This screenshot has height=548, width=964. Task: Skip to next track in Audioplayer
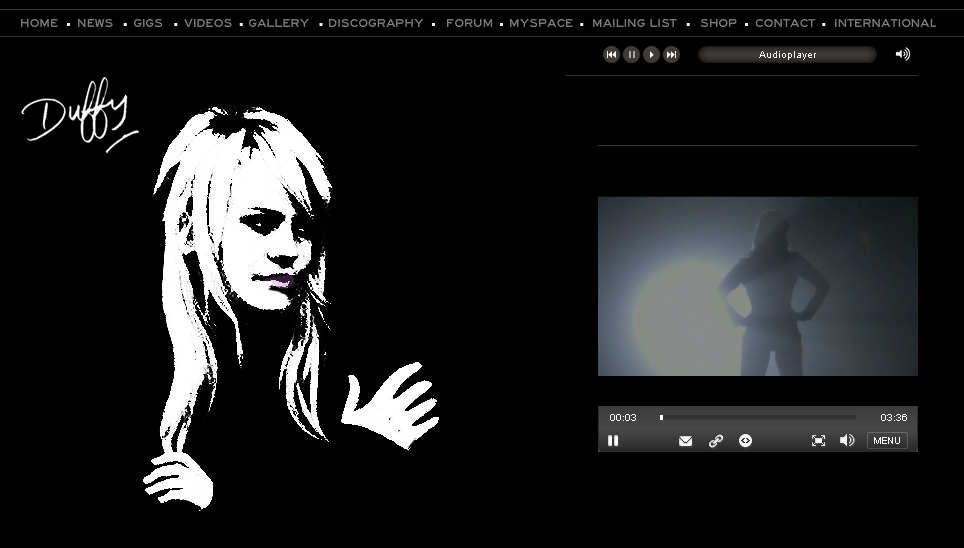(671, 55)
